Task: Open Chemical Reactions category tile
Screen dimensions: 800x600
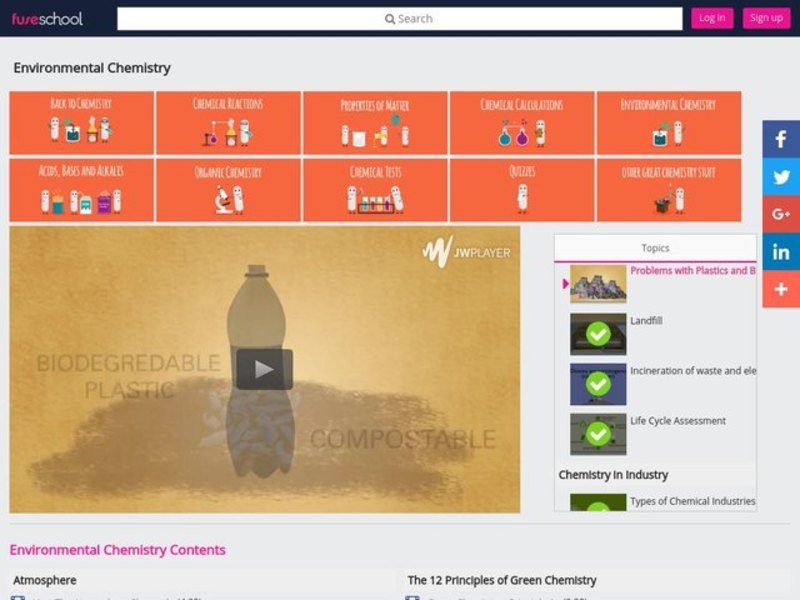Action: pyautogui.click(x=228, y=122)
